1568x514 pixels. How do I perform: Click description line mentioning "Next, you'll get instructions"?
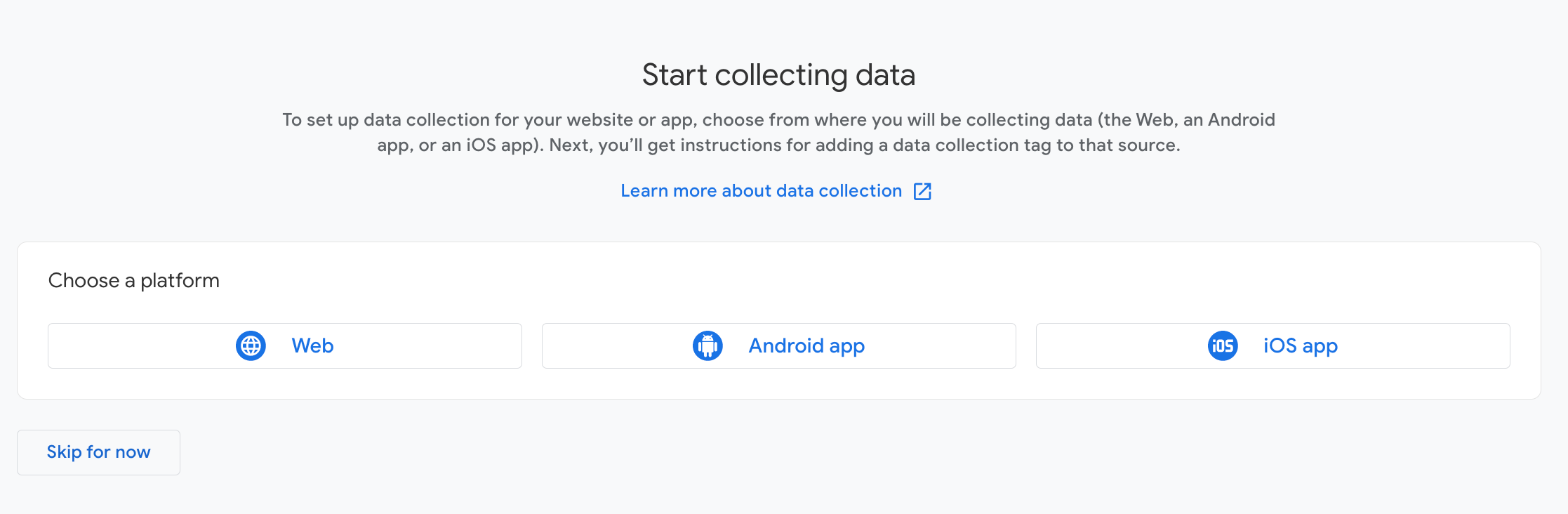point(778,145)
